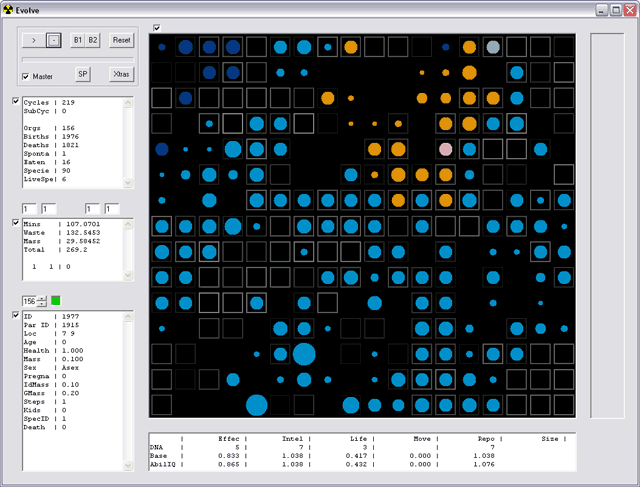Image resolution: width=640 pixels, height=487 pixels.
Task: Uncheck the checkbox above the organism grid
Action: (x=157, y=28)
